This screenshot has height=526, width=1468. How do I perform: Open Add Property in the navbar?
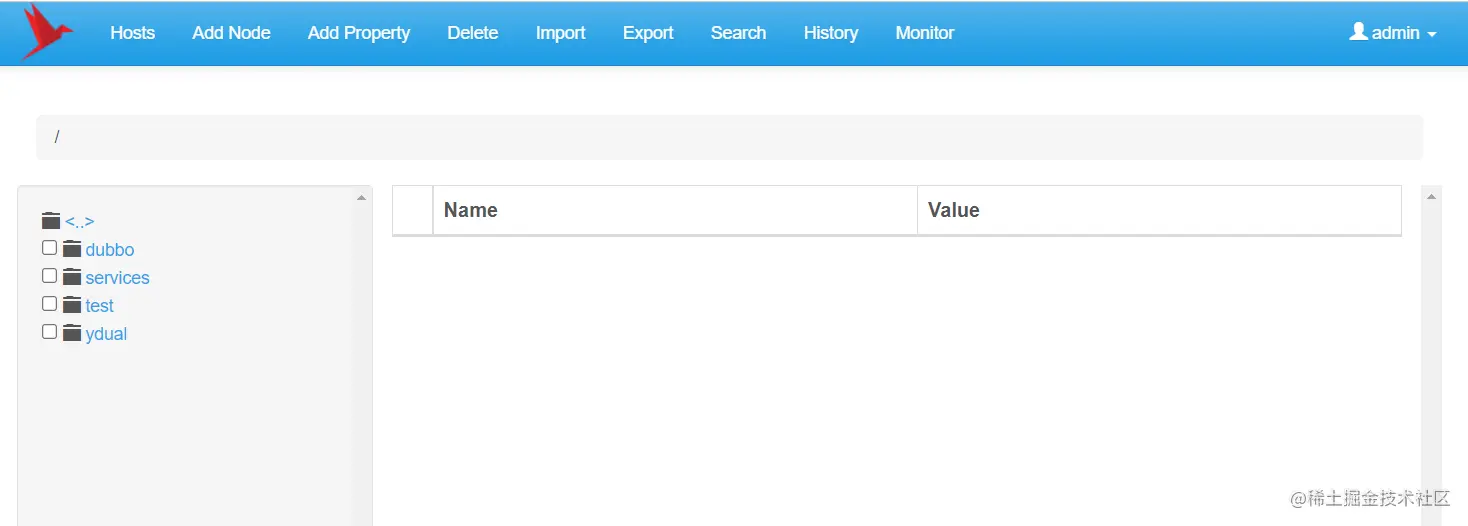(x=359, y=33)
